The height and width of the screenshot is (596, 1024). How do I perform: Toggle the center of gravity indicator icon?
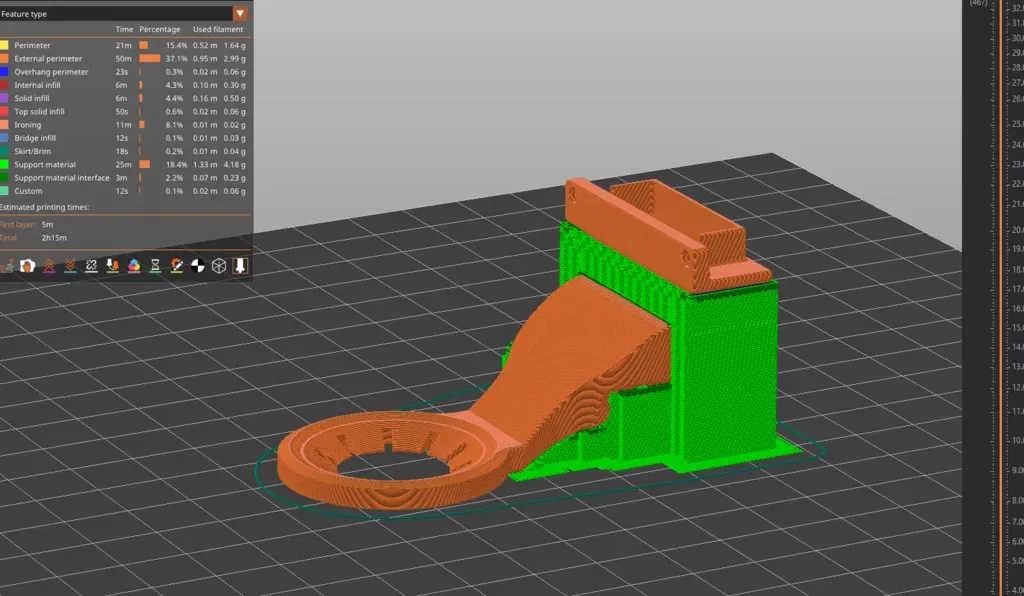click(x=197, y=266)
